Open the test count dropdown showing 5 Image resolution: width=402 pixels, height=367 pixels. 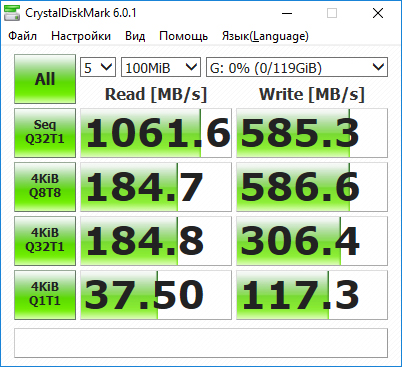pyautogui.click(x=98, y=67)
